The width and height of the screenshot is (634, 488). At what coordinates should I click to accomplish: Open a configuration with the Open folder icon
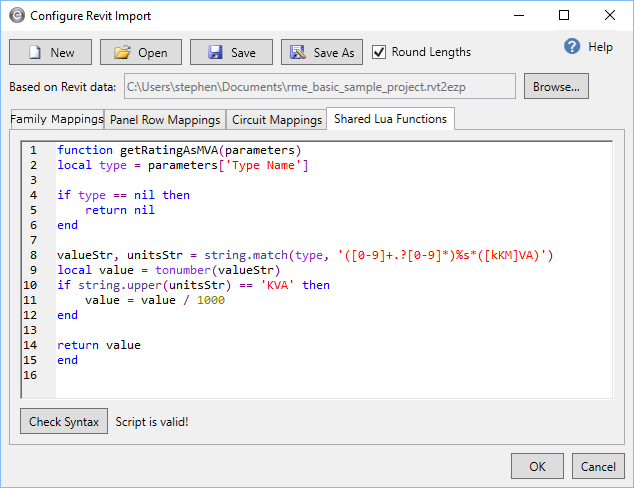tap(141, 52)
